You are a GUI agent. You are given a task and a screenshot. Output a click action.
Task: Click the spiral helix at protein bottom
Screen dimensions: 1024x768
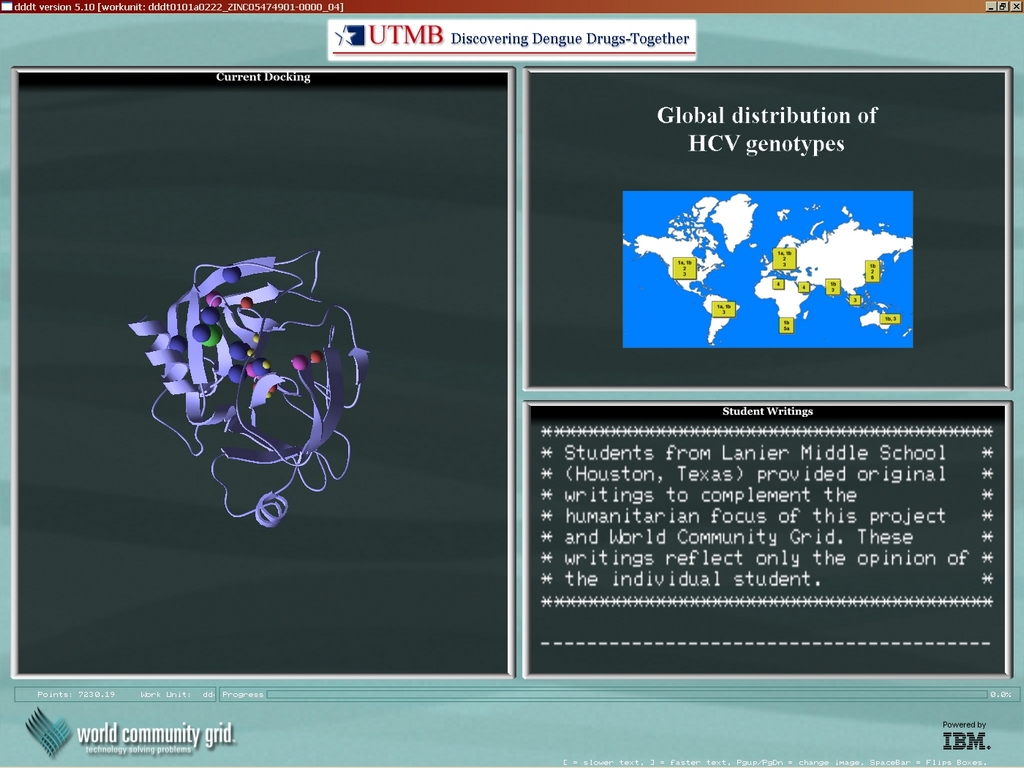(270, 510)
